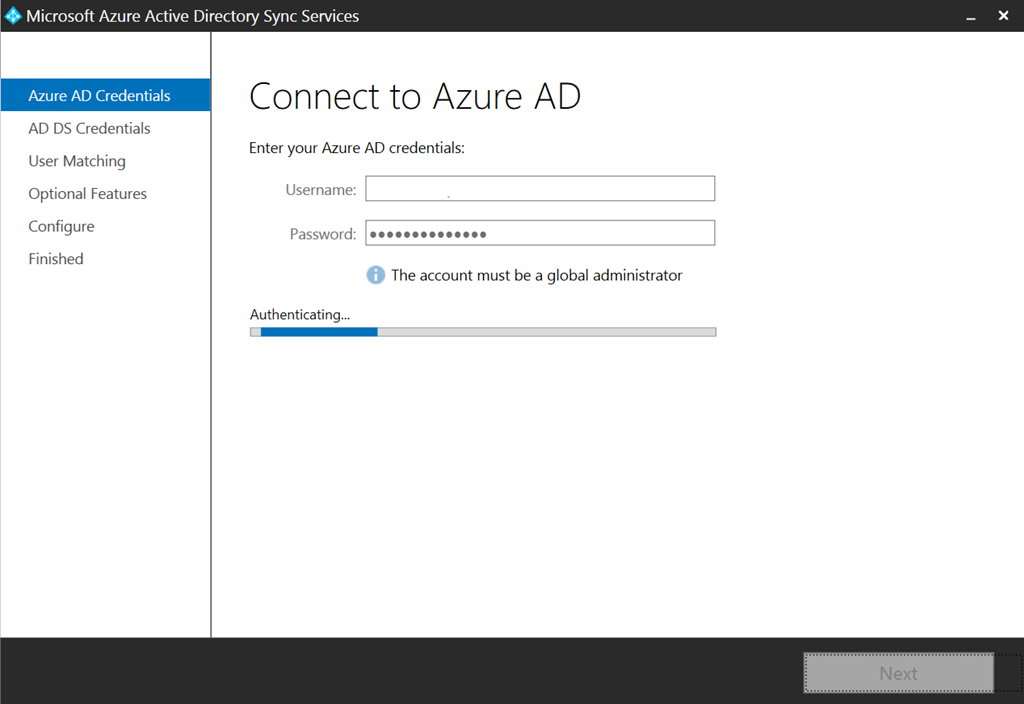This screenshot has width=1024, height=704.
Task: Close the Sync Services setup window
Action: (1003, 16)
